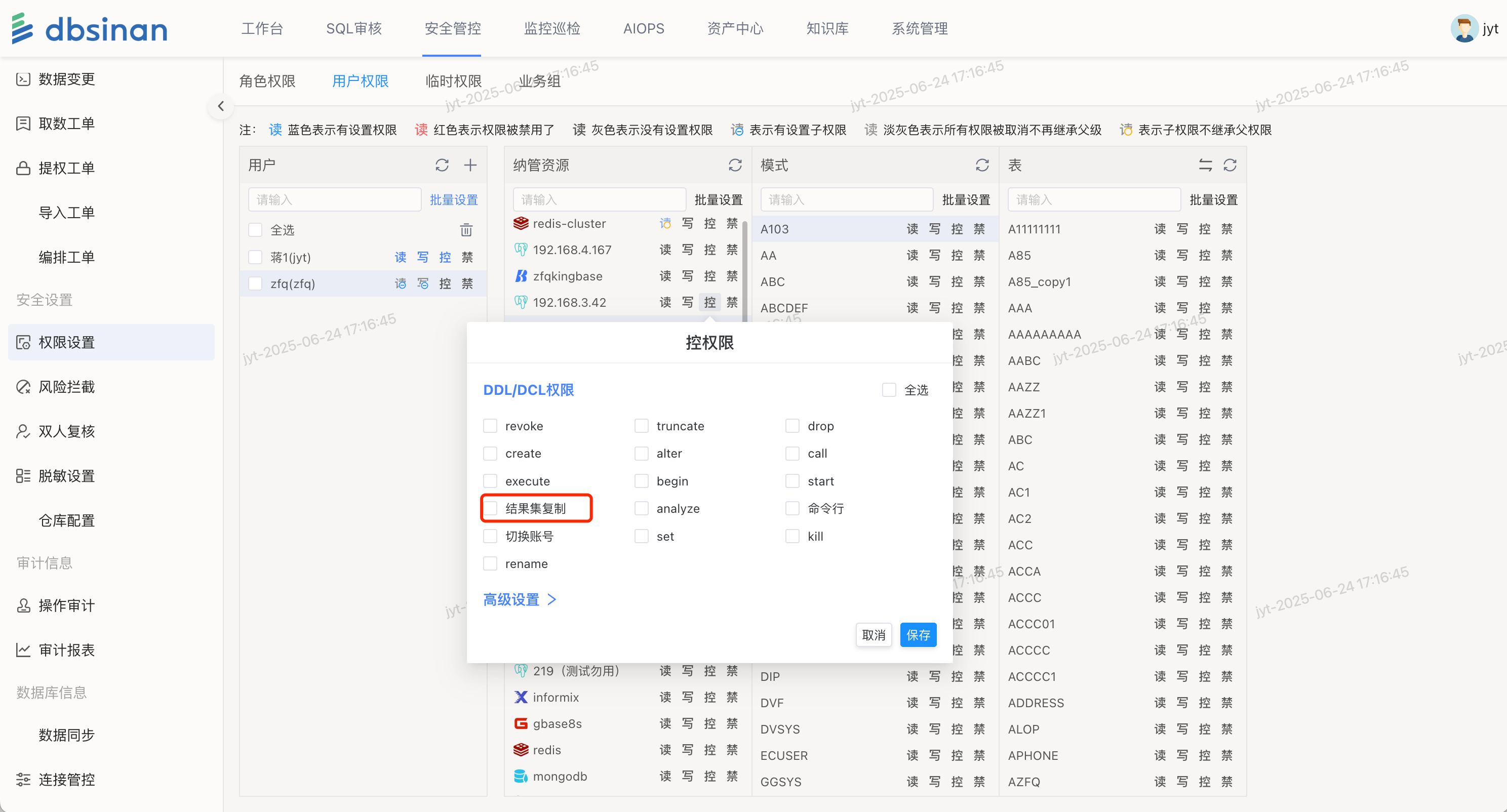This screenshot has height=812, width=1507.
Task: Click the trash icon beside 全选
Action: tap(466, 230)
